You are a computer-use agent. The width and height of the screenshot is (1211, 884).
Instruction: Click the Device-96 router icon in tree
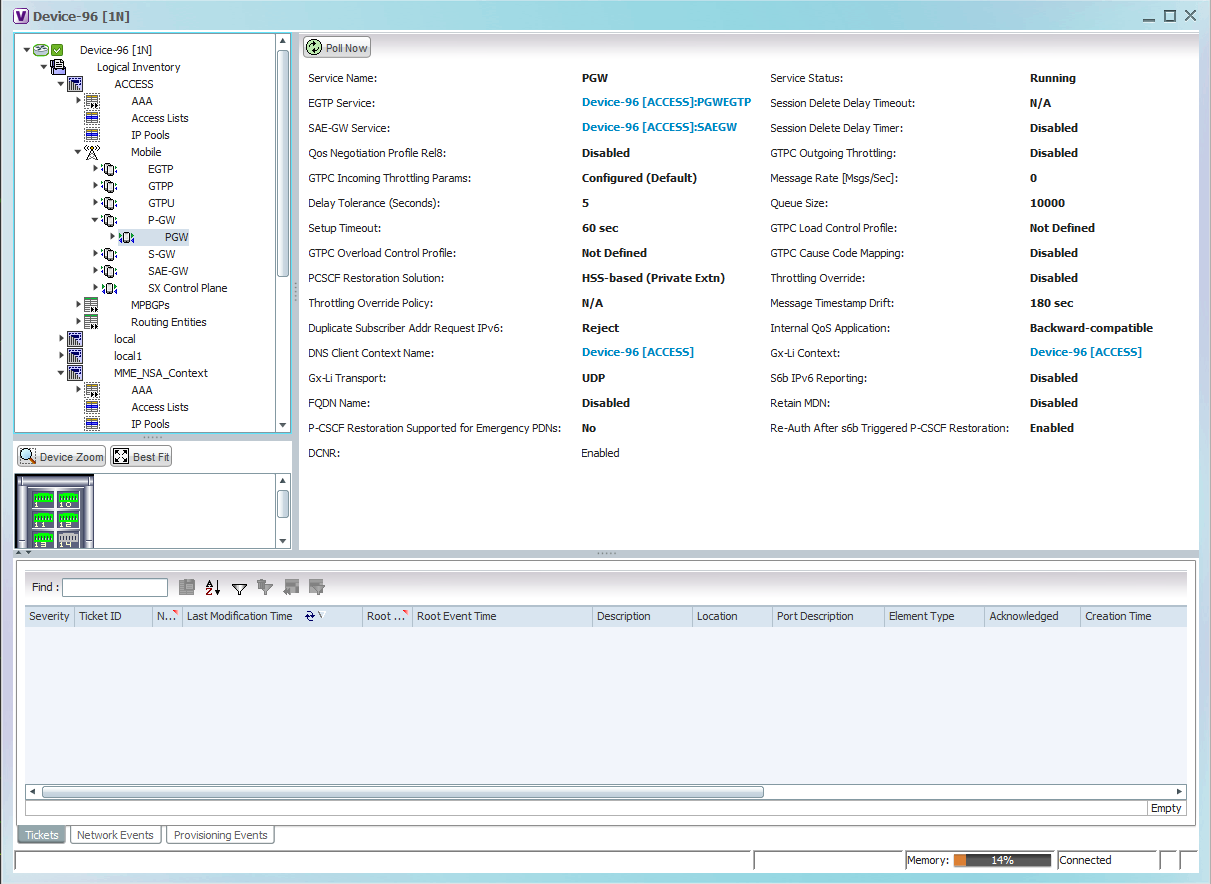[x=41, y=50]
